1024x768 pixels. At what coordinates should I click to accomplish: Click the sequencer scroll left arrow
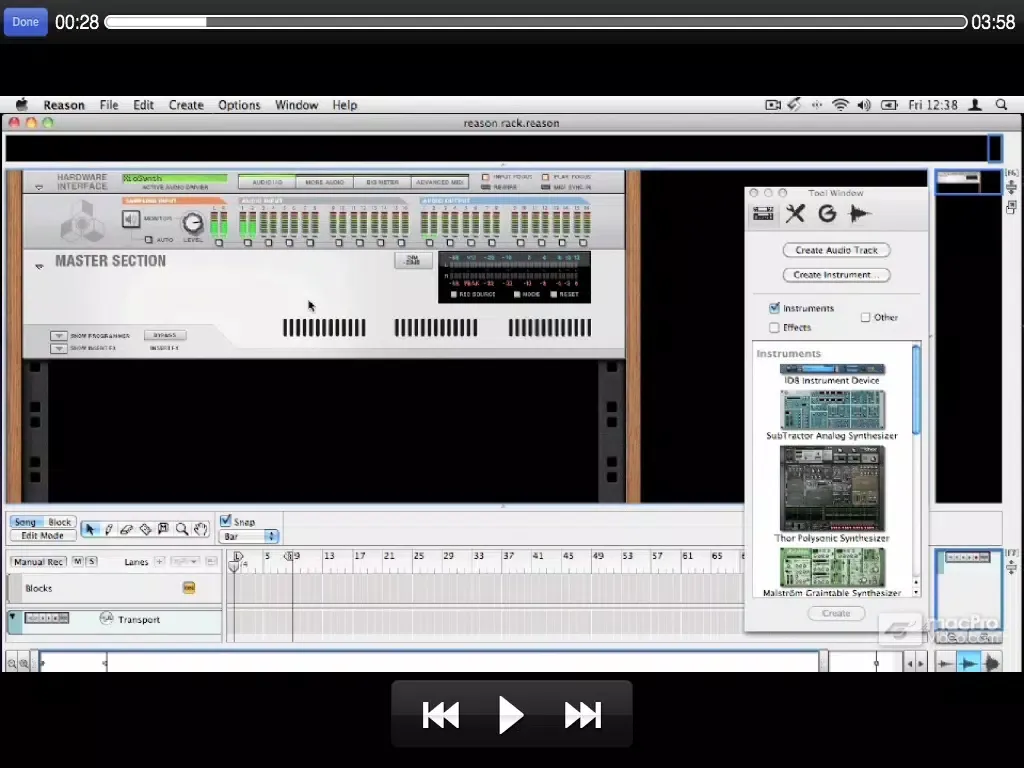pyautogui.click(x=909, y=664)
